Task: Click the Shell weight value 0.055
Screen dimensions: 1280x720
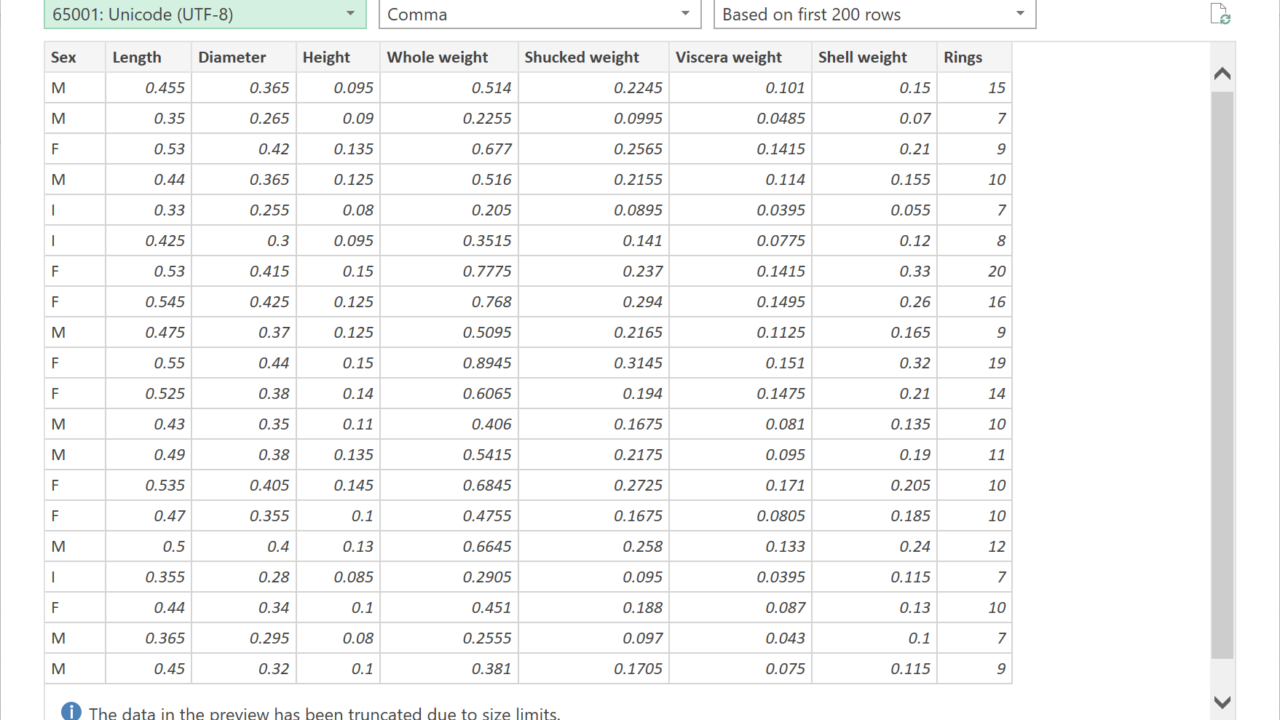Action: click(874, 210)
